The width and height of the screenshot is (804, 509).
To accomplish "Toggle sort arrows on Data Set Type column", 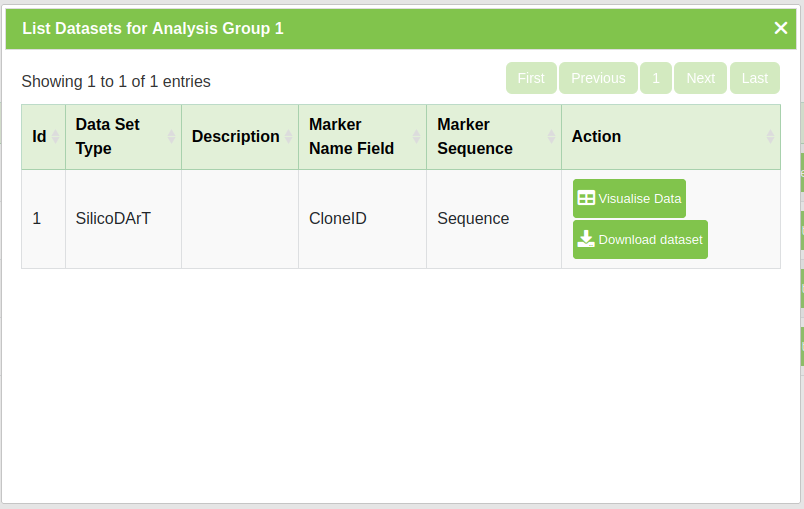I will click(171, 137).
